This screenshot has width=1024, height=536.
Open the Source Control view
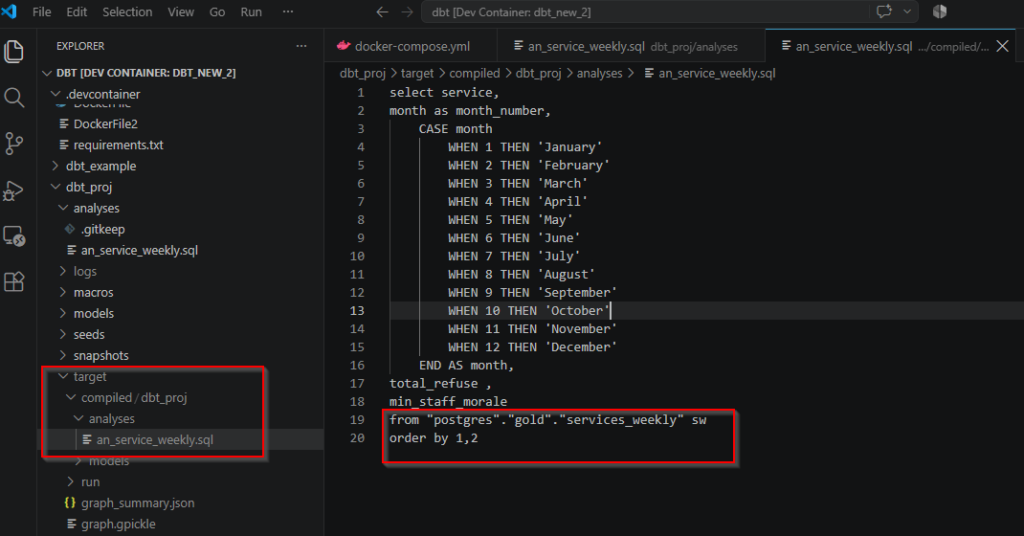[x=14, y=144]
